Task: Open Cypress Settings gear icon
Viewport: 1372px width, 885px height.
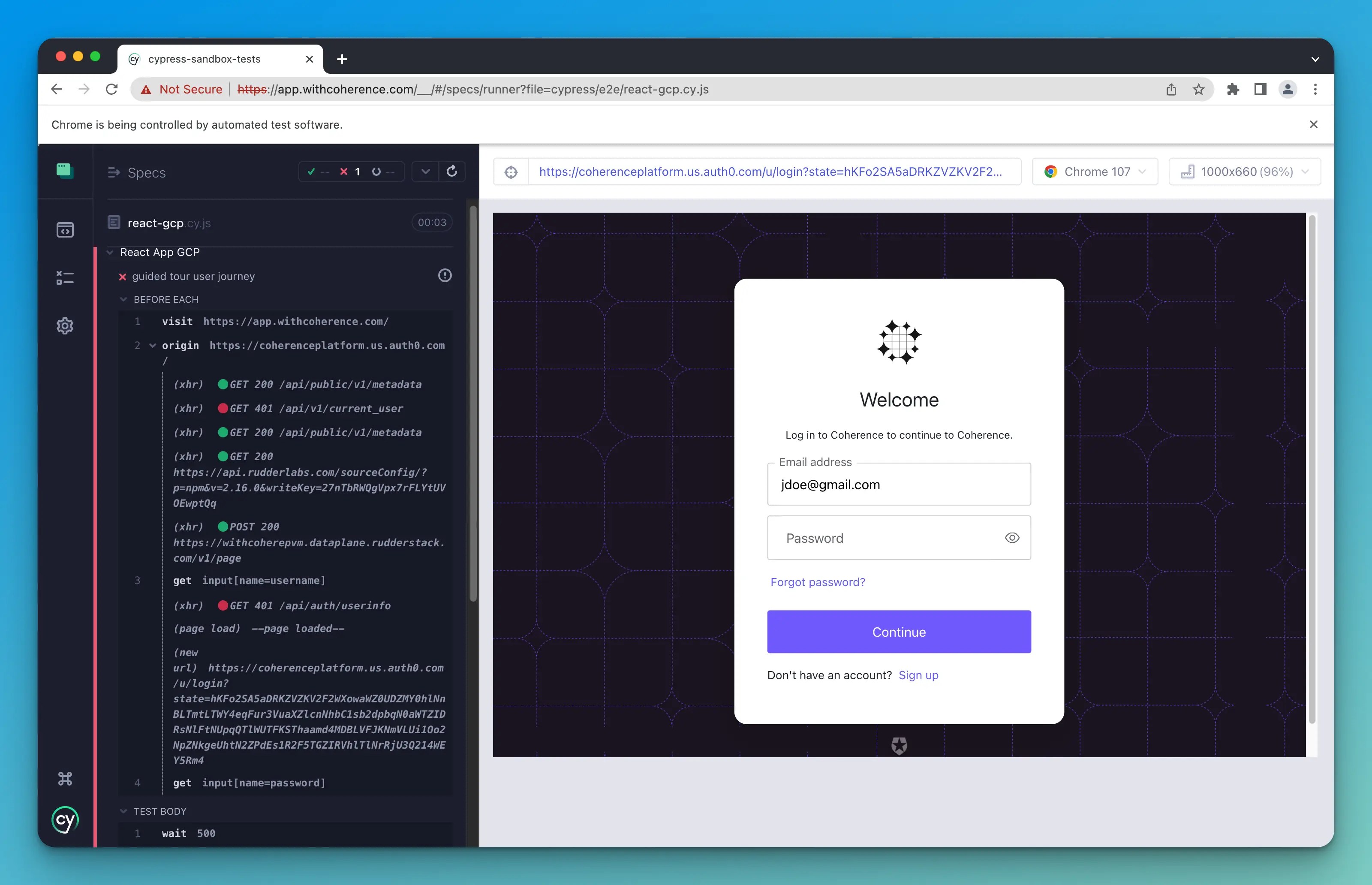Action: (65, 326)
